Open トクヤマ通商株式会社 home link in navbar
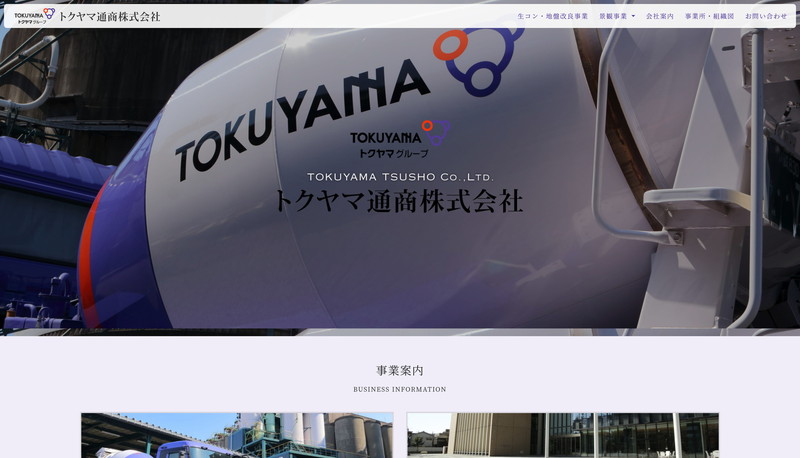Image resolution: width=800 pixels, height=458 pixels. tap(109, 16)
